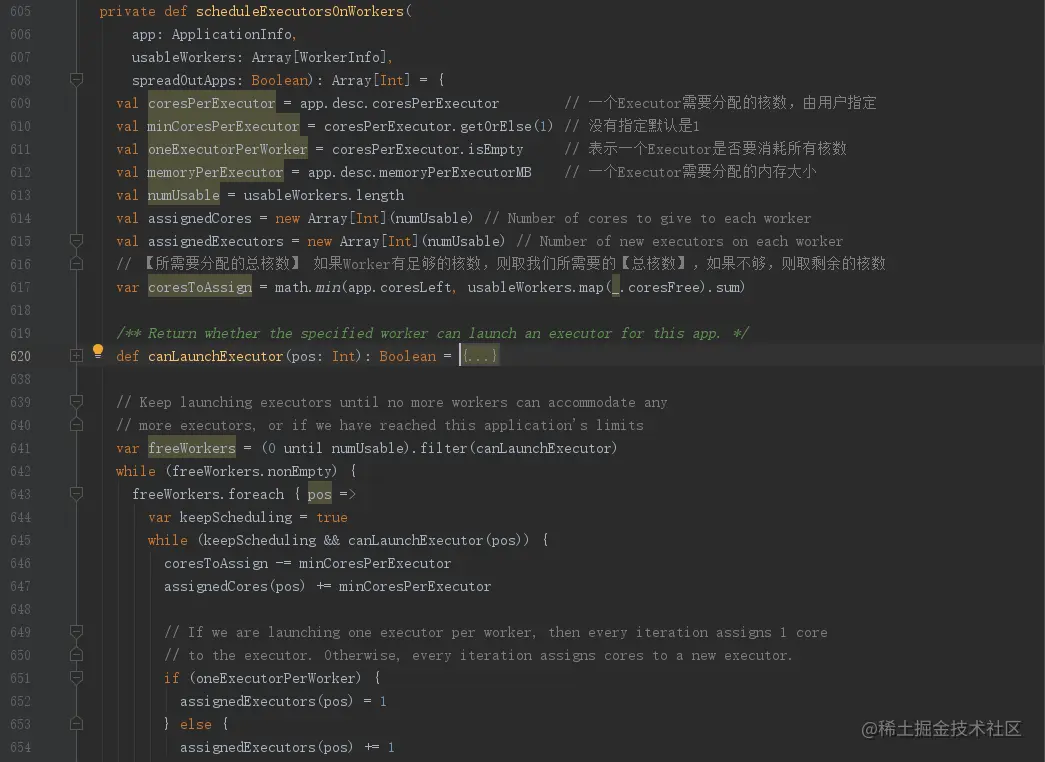Click freeWorkers.nonEmpty condition line 642
This screenshot has width=1045, height=762.
(x=252, y=471)
